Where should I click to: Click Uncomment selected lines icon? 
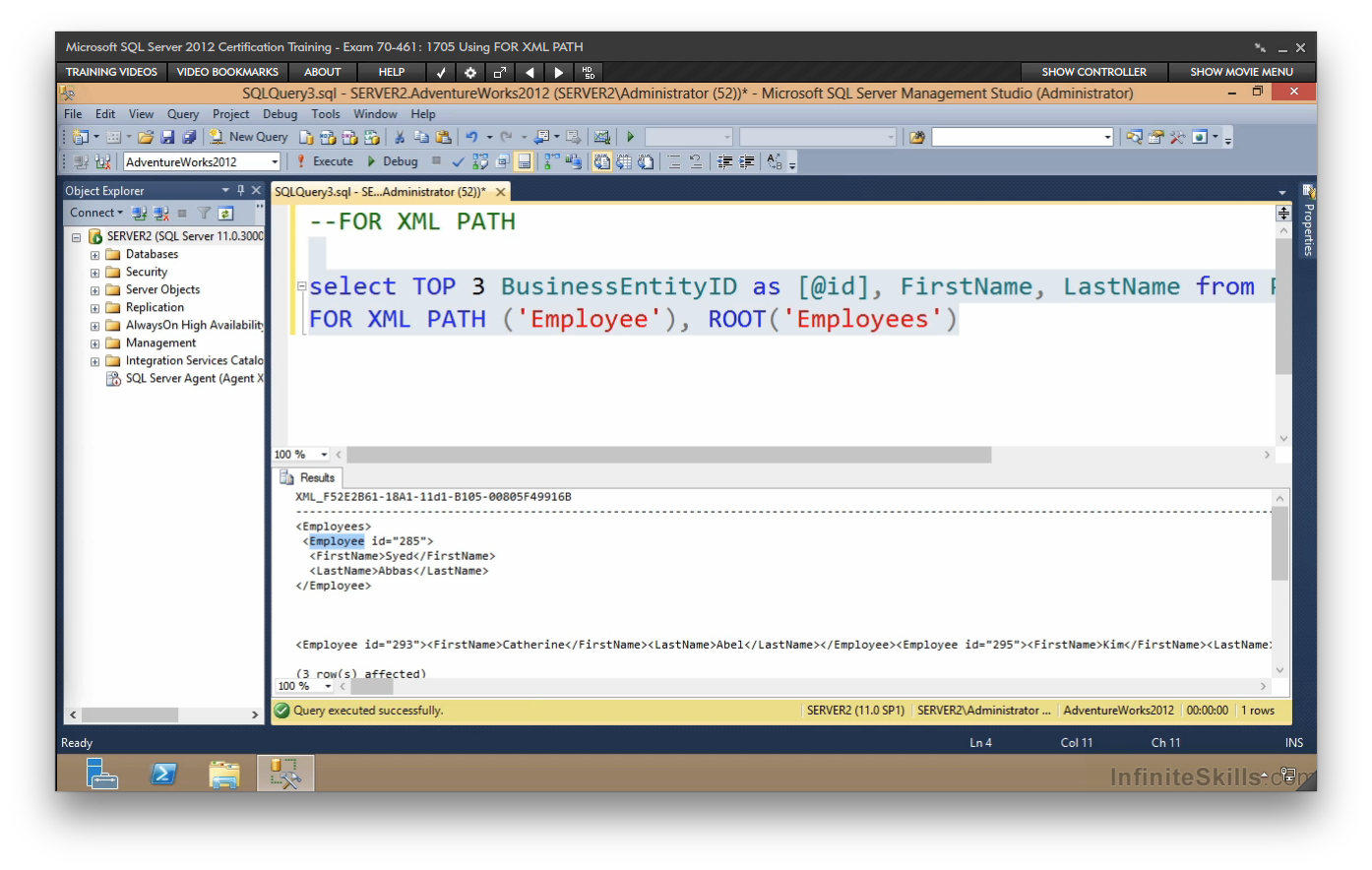[x=696, y=161]
